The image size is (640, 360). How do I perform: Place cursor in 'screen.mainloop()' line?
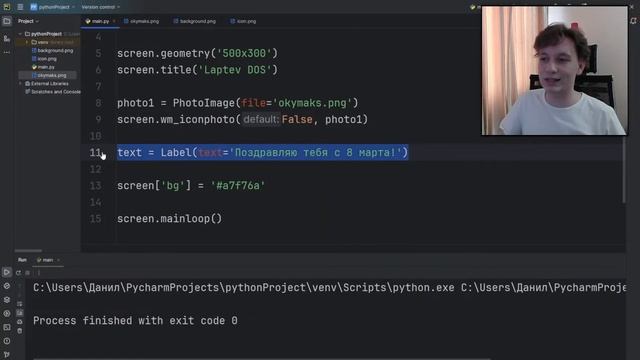[169, 219]
